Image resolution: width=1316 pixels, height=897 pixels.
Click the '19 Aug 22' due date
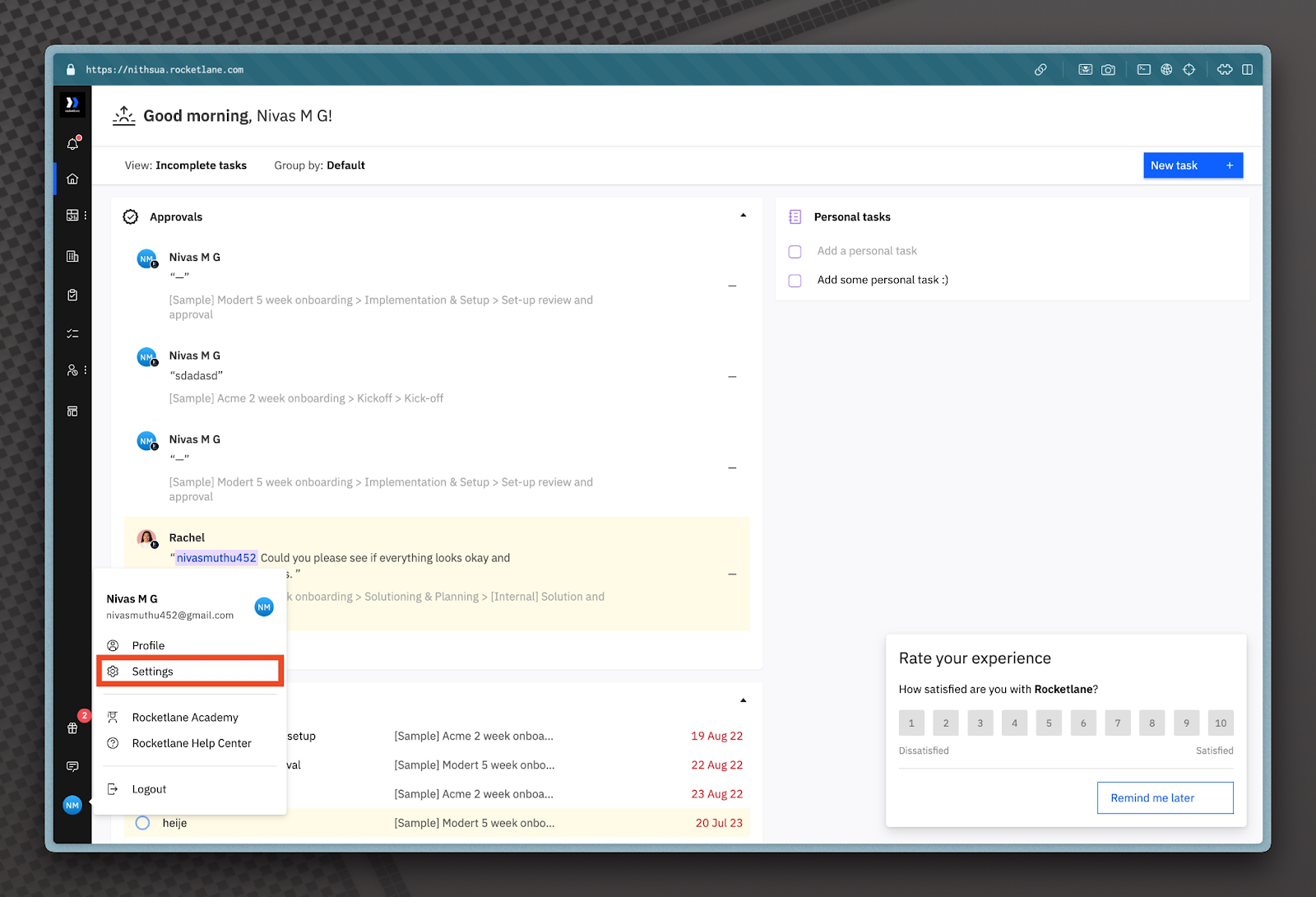click(x=716, y=737)
